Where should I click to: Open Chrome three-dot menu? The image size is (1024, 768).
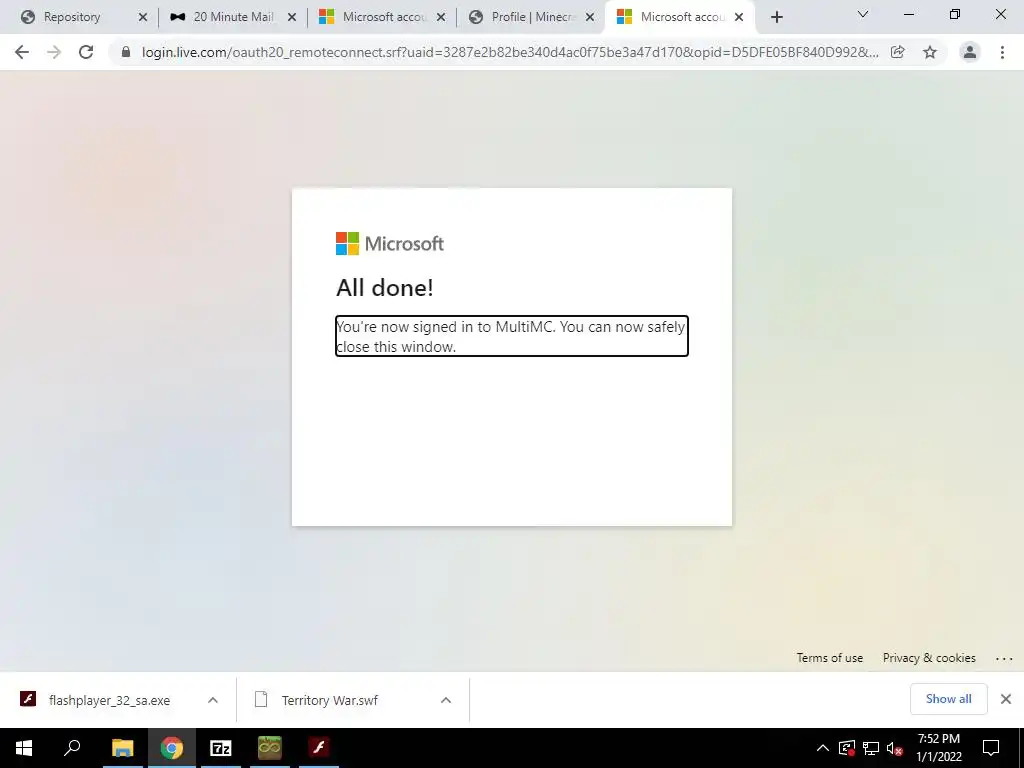point(1002,52)
